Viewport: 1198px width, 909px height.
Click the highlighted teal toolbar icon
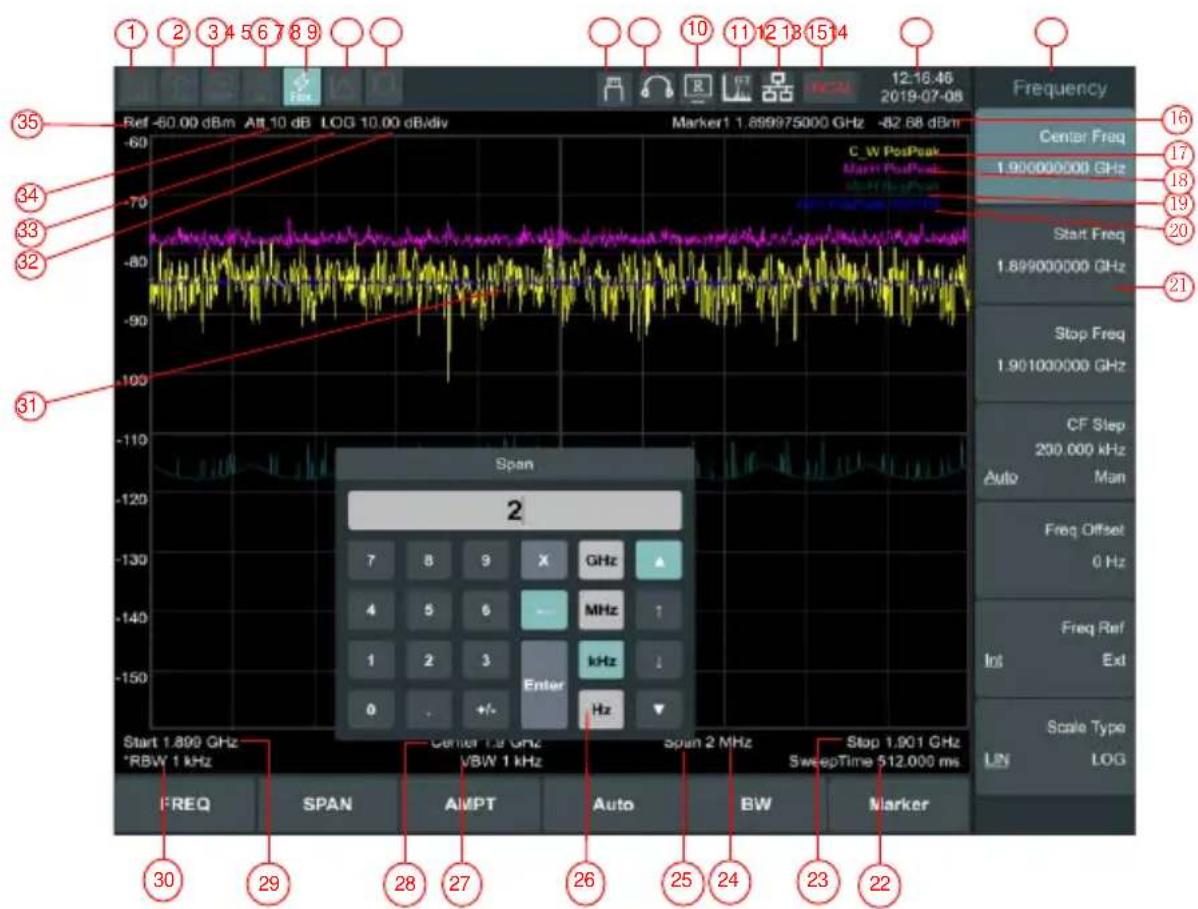point(303,87)
